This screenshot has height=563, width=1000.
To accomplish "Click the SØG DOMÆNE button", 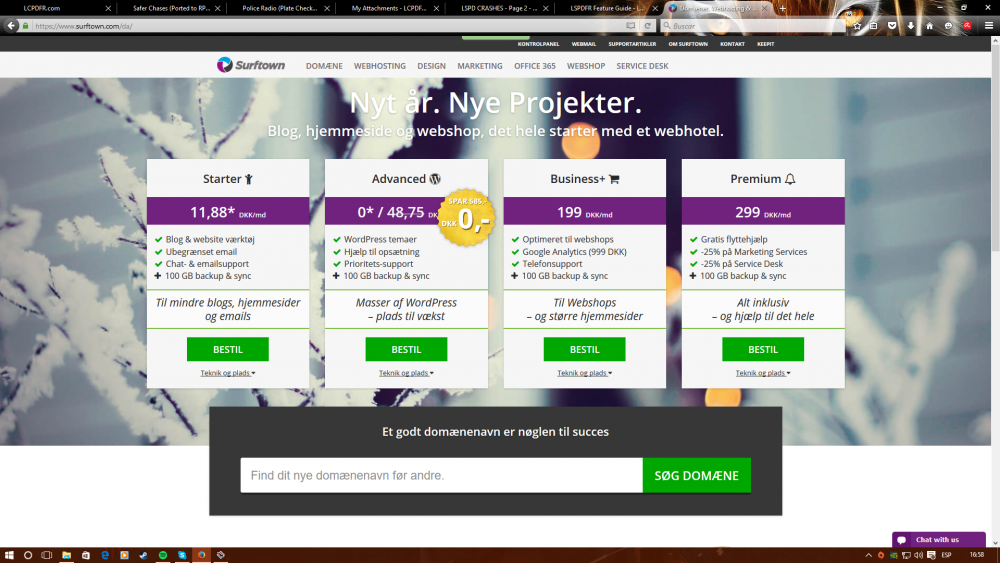I will [696, 475].
